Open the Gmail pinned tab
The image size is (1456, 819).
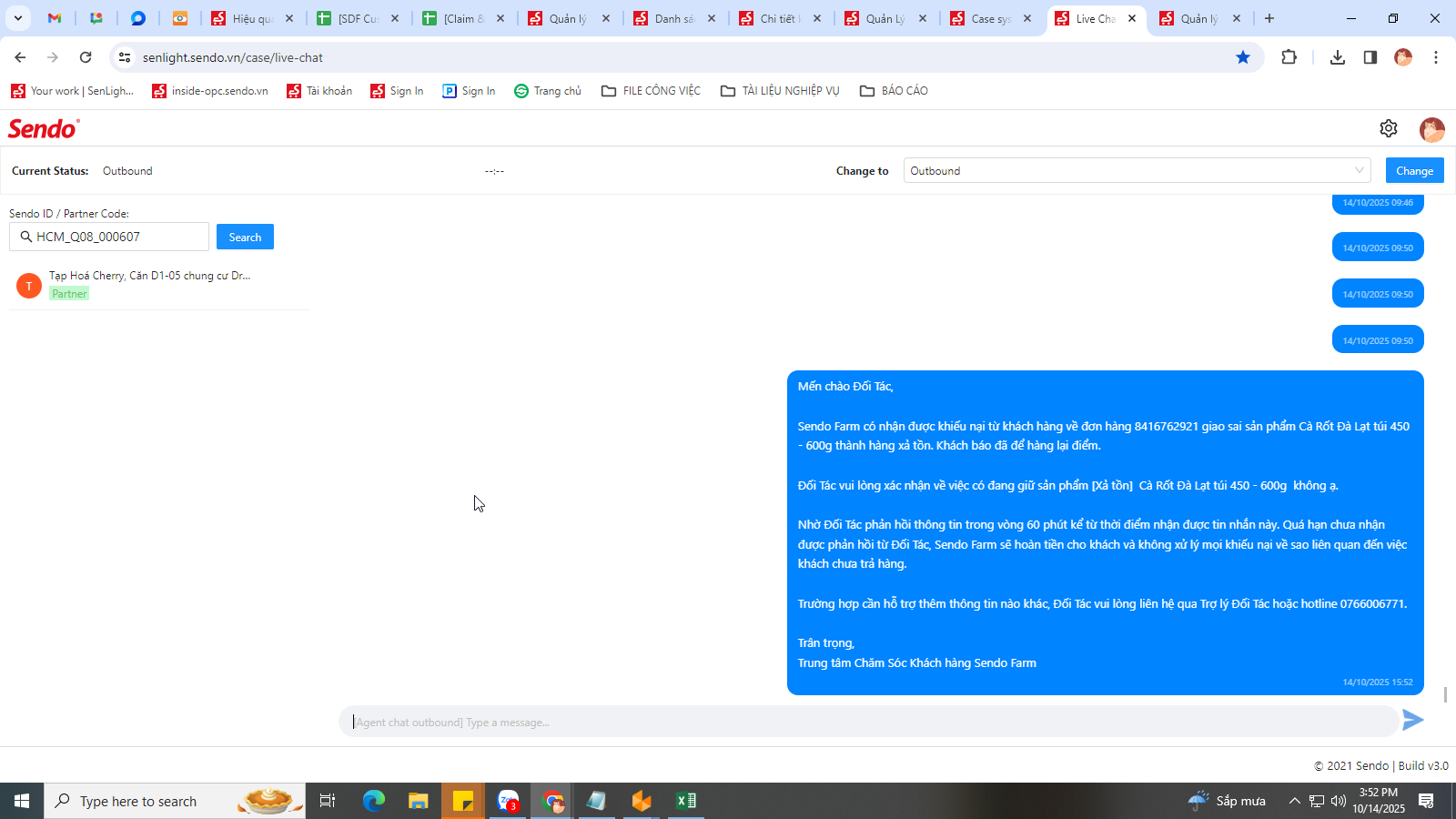click(x=55, y=18)
